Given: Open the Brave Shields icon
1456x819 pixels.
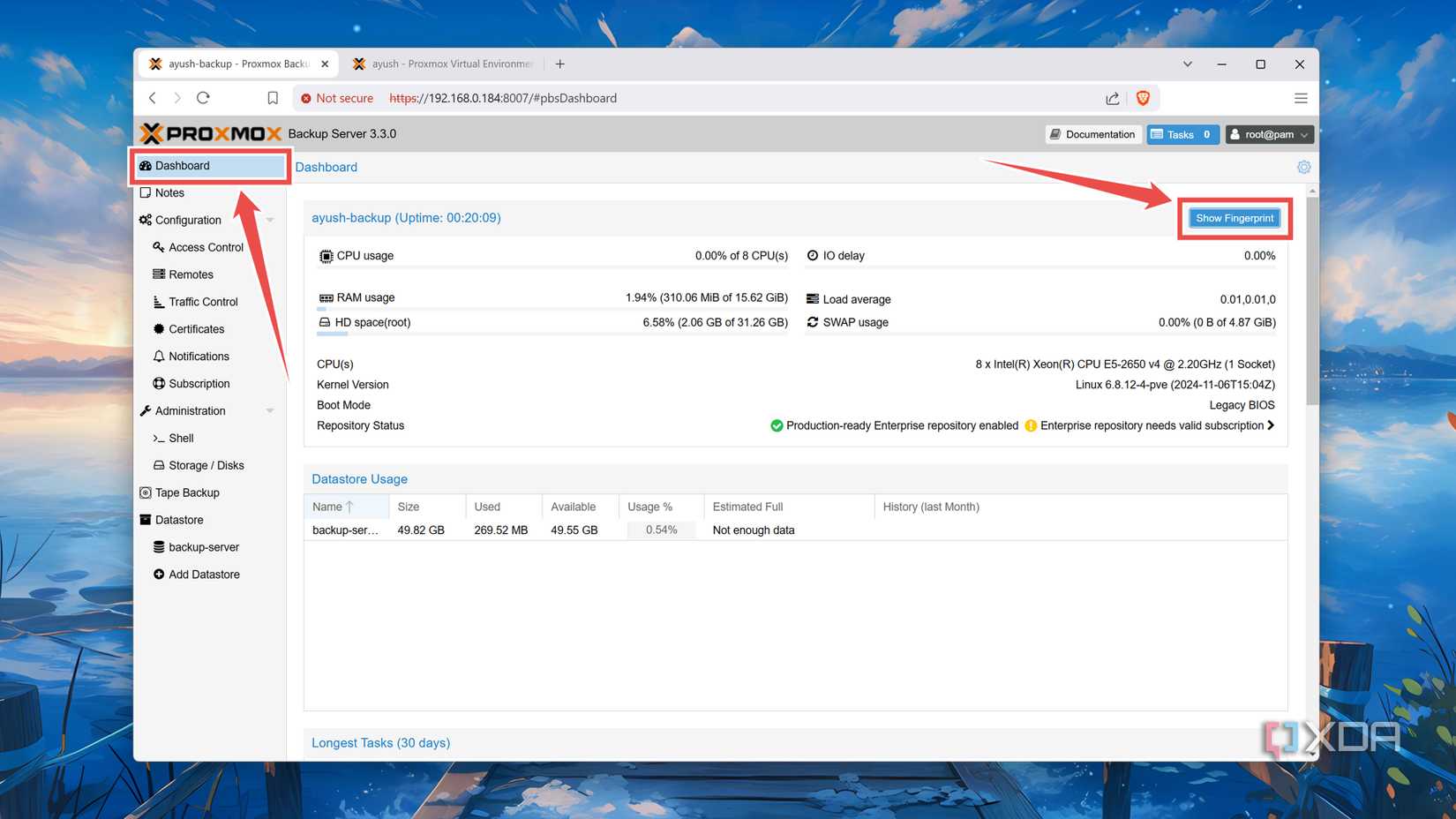Looking at the screenshot, I should [1143, 98].
